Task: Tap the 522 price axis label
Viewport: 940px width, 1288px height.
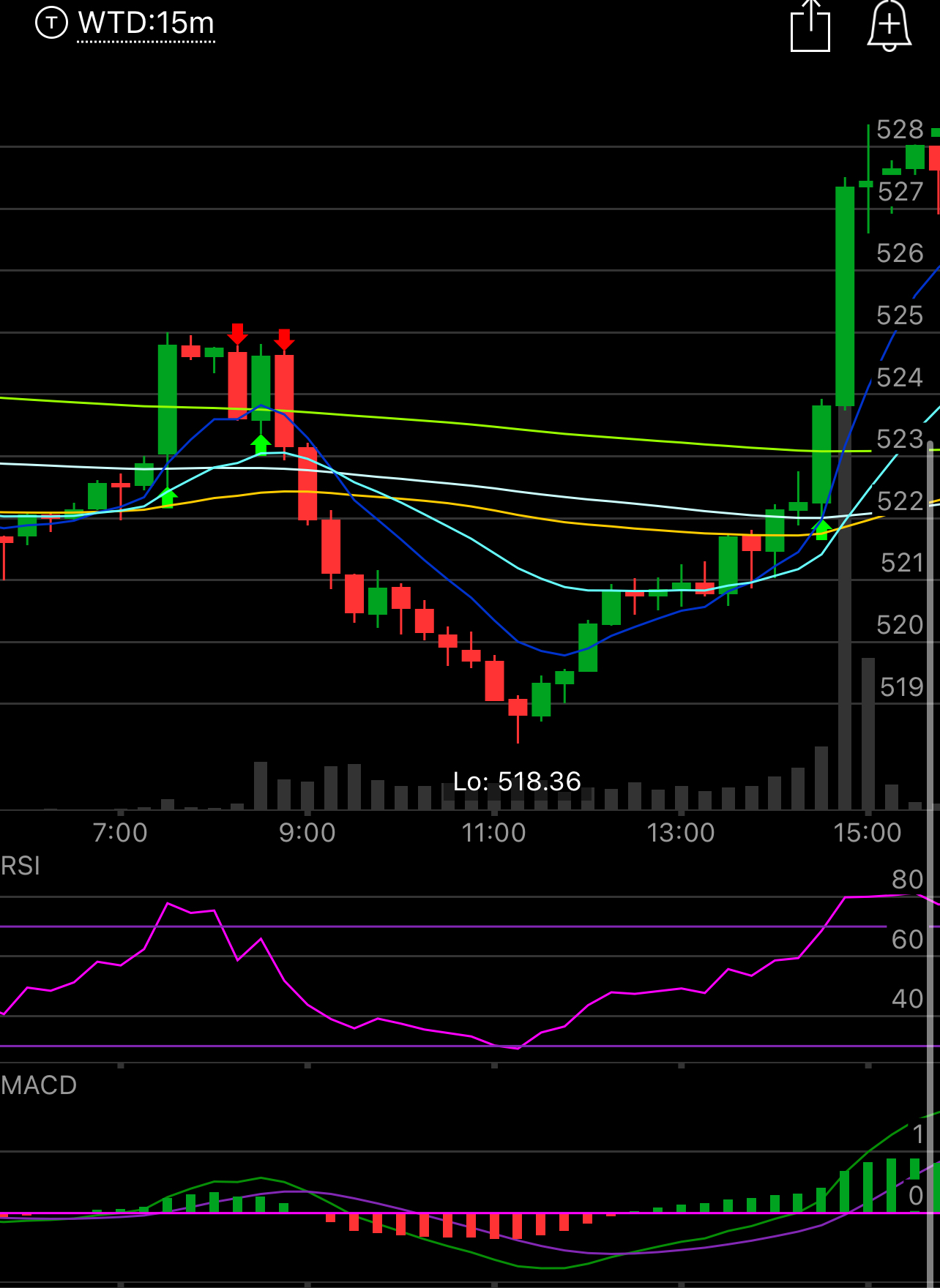Action: [x=900, y=501]
